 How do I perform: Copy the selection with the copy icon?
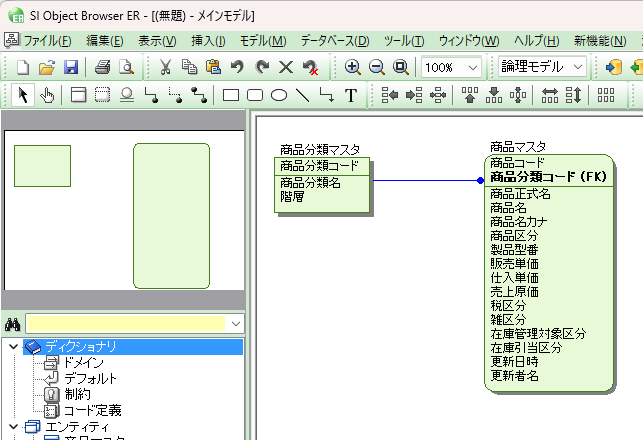coord(189,67)
